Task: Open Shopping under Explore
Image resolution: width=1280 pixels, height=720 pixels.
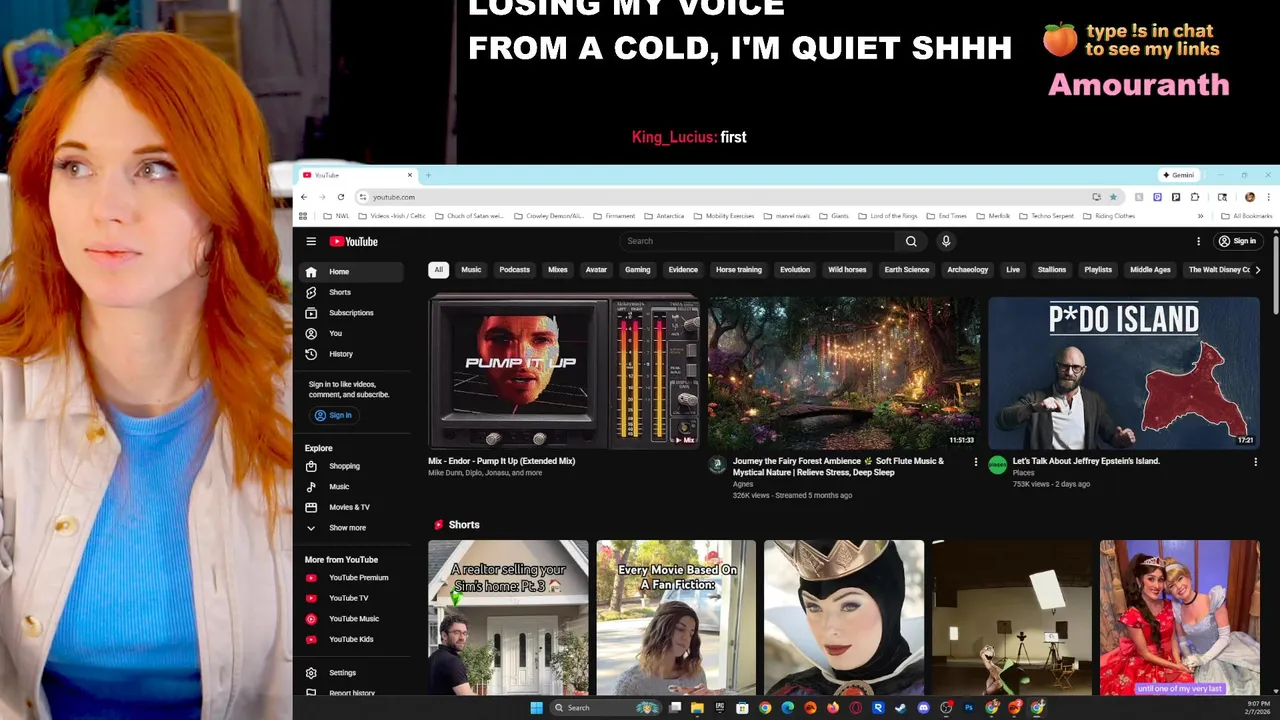Action: point(353,466)
